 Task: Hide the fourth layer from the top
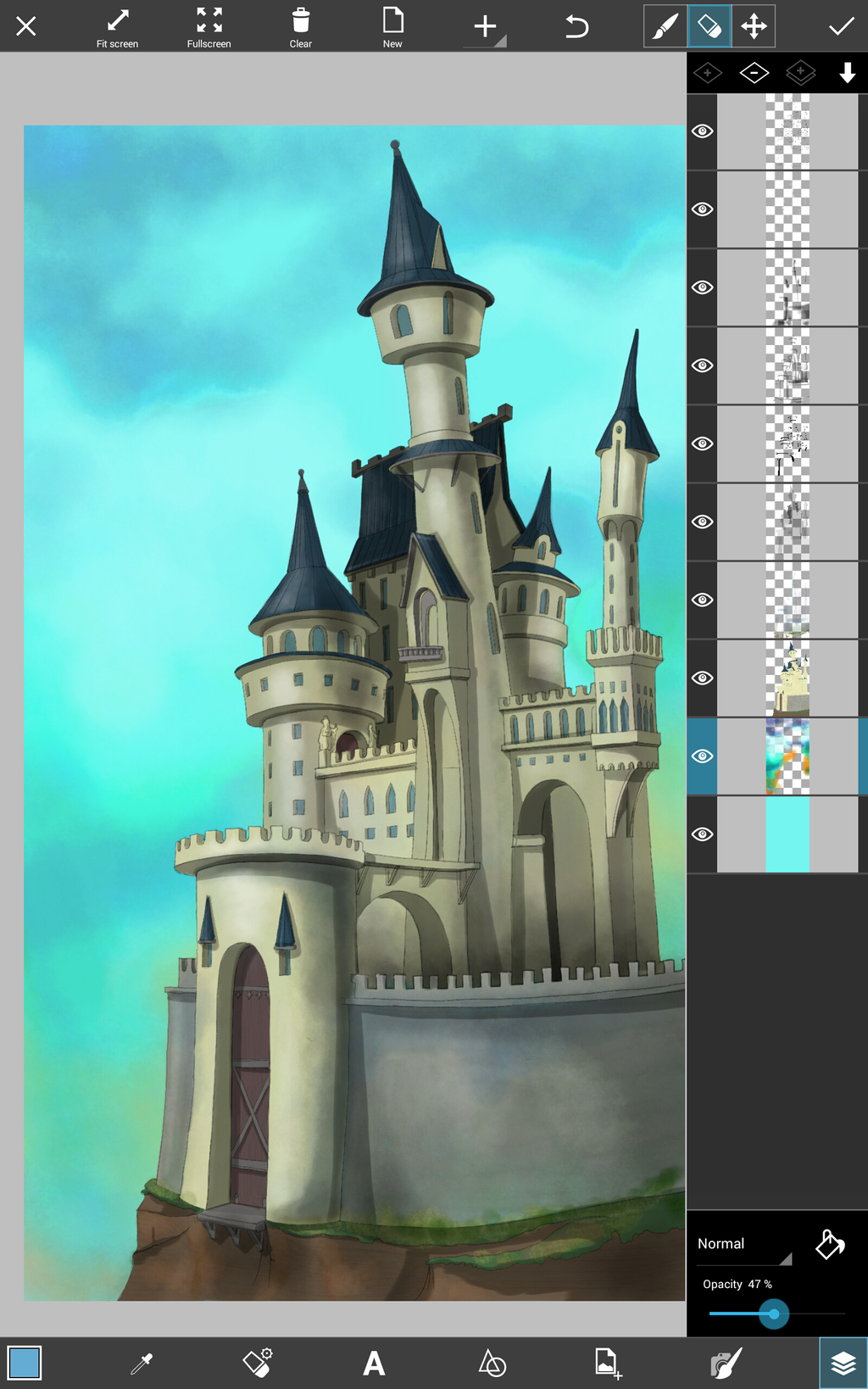[702, 365]
